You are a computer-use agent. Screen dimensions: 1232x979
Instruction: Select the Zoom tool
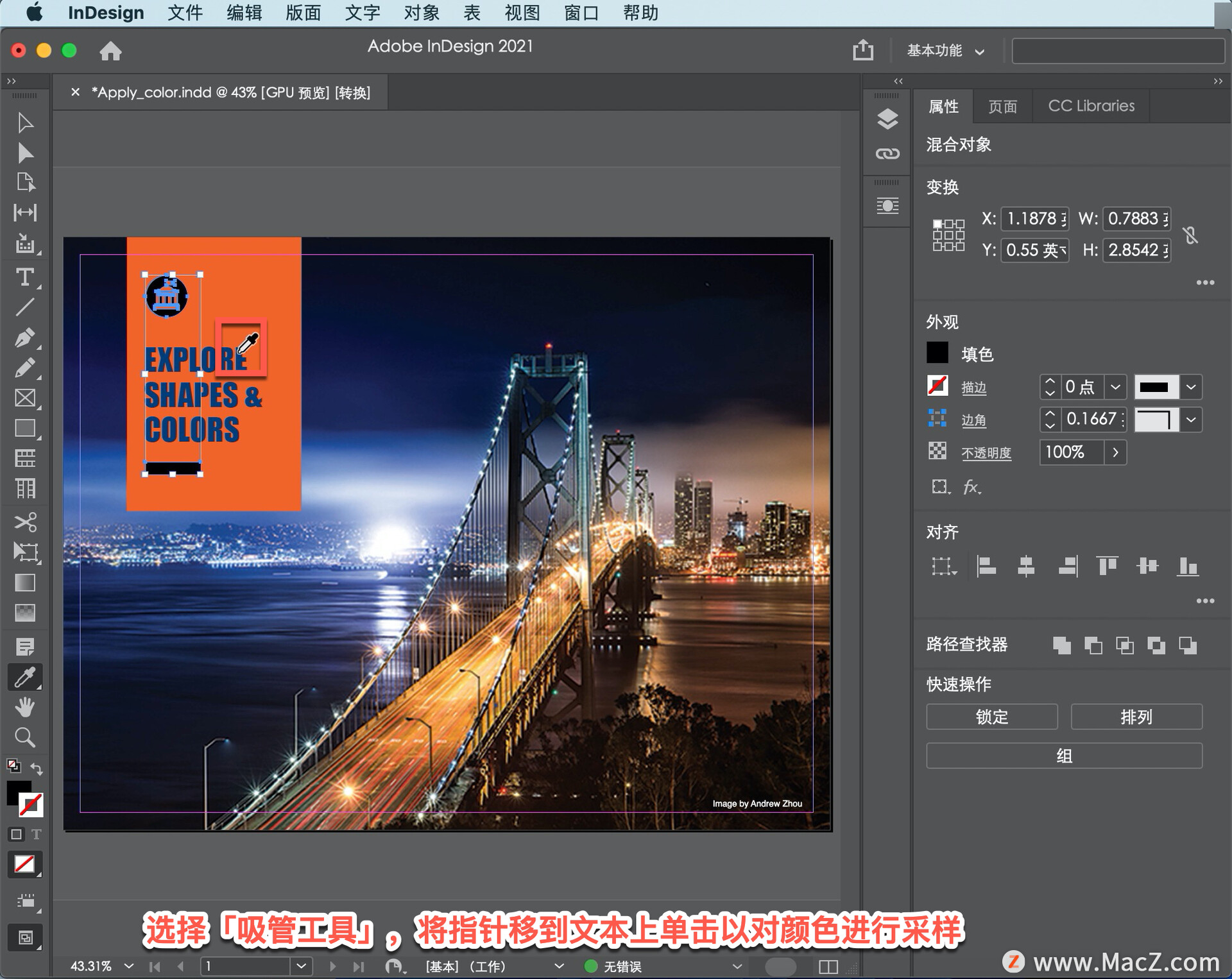coord(24,737)
